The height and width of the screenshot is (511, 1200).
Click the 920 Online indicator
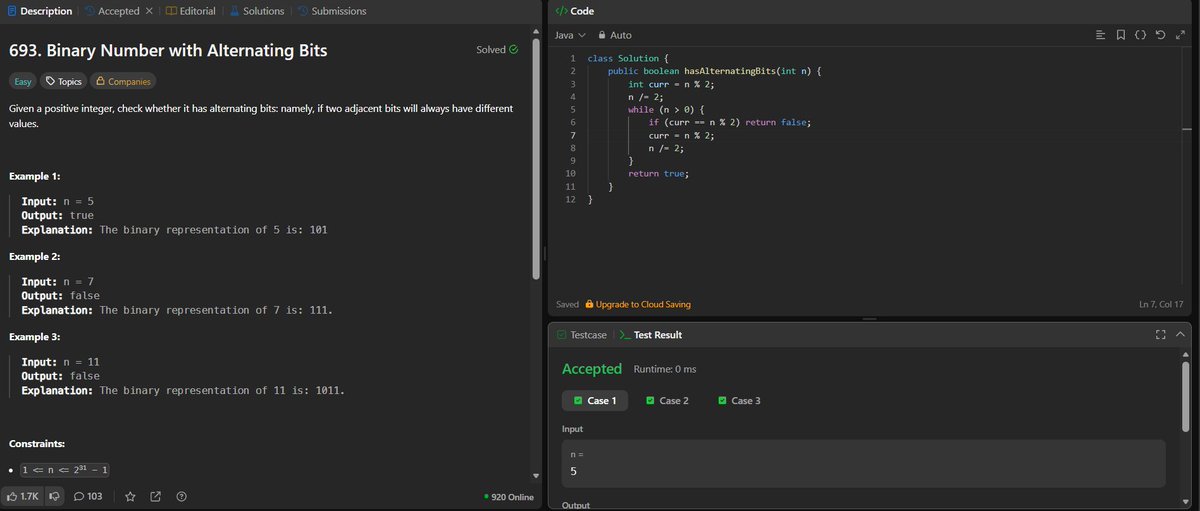coord(508,497)
